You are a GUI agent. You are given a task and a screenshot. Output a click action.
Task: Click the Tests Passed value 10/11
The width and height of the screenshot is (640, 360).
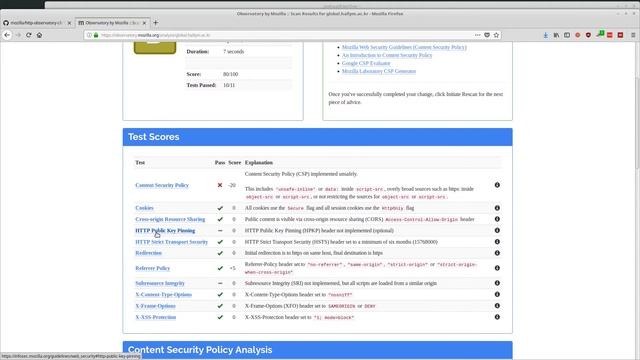[229, 85]
